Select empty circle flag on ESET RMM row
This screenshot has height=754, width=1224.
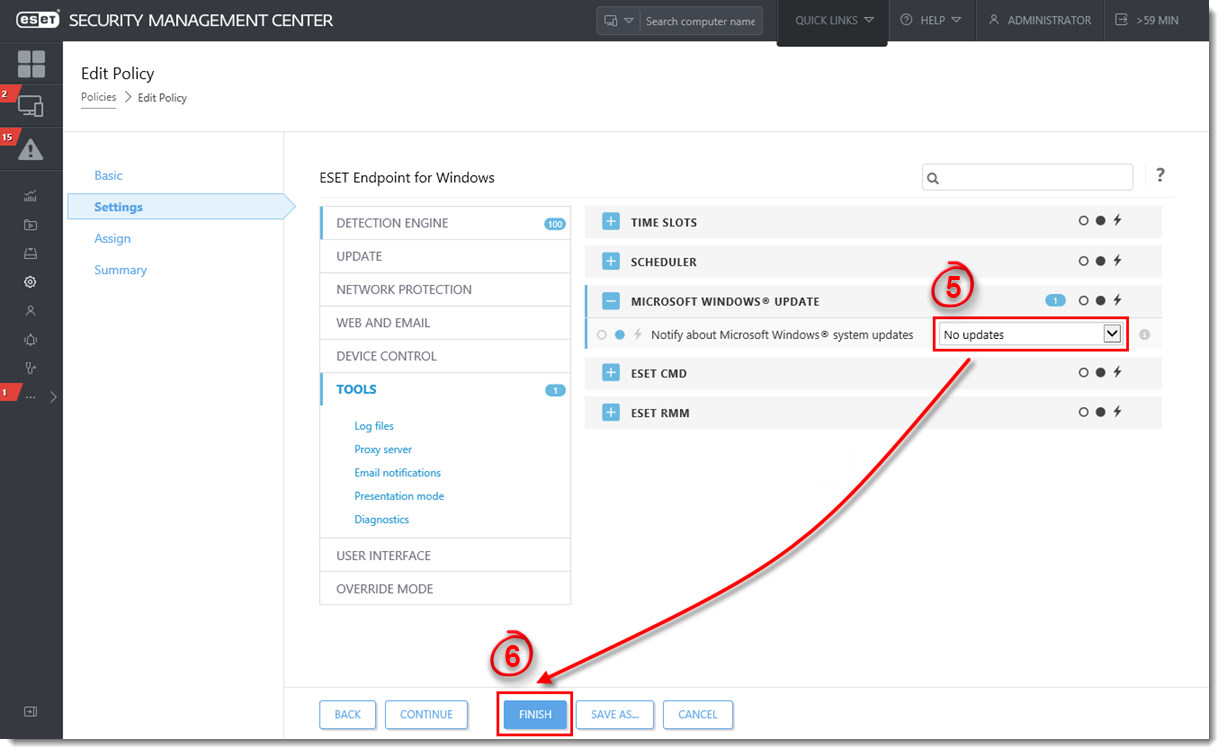(x=1083, y=412)
